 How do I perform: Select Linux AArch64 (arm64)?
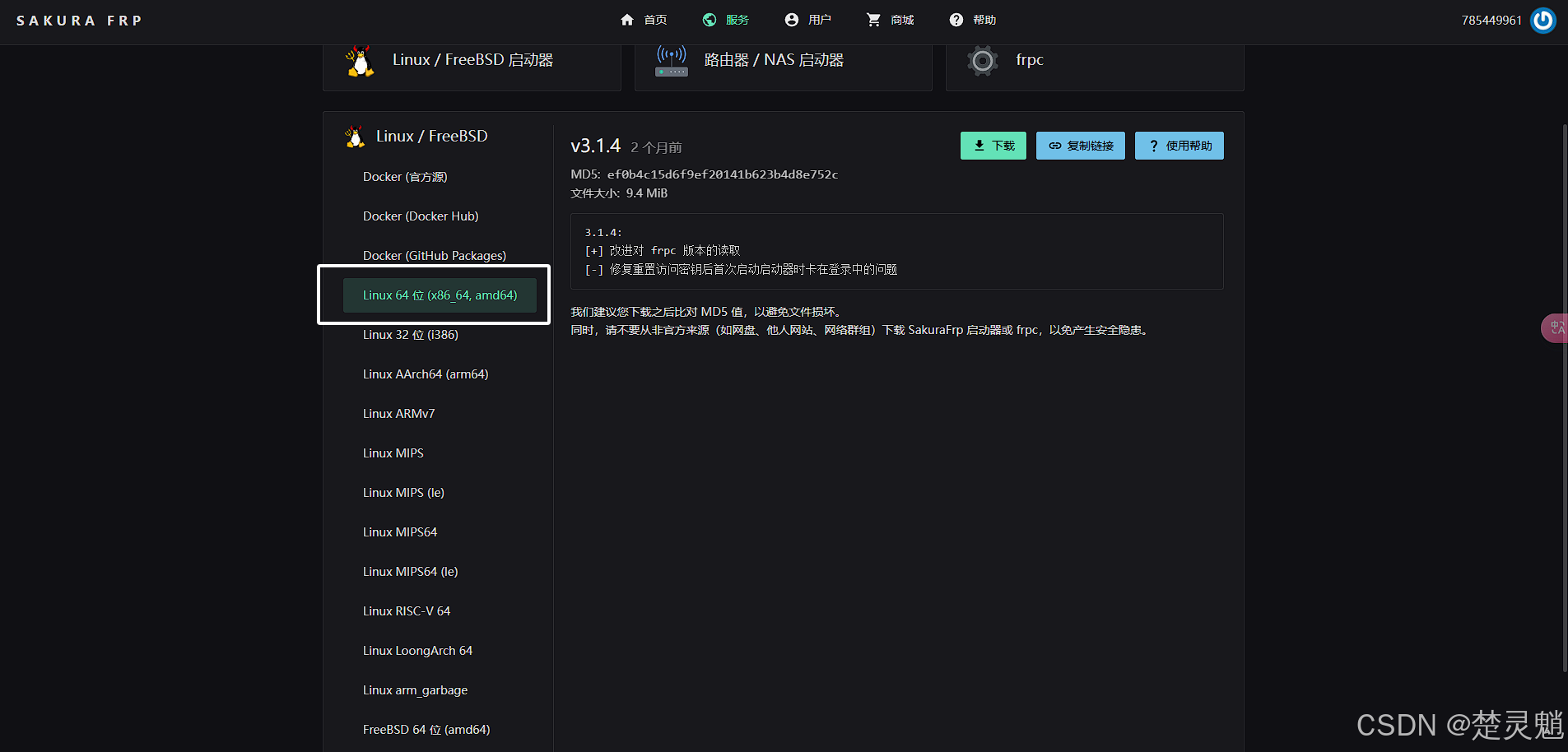(440, 374)
